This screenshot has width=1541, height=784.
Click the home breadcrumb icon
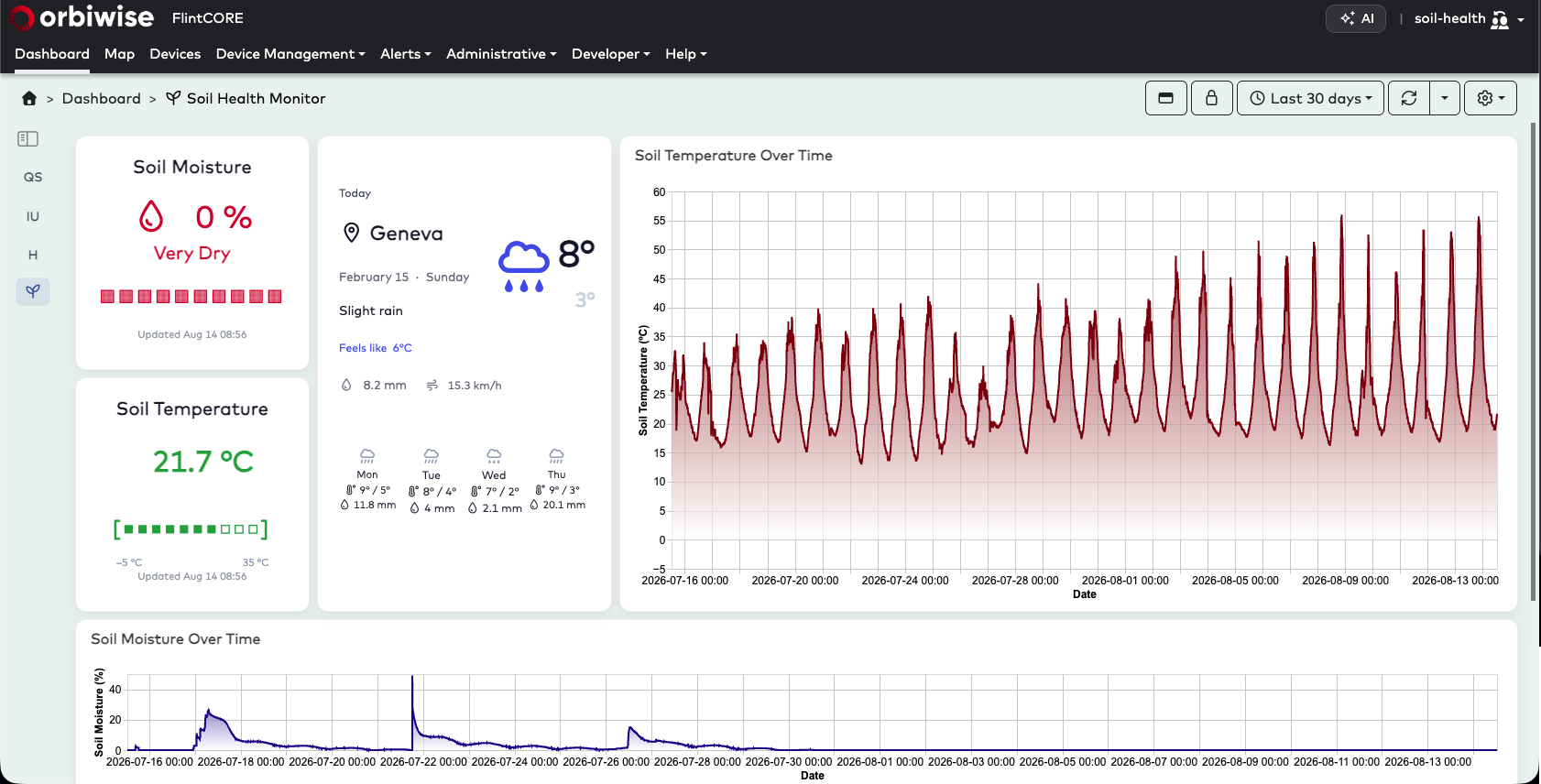[29, 98]
